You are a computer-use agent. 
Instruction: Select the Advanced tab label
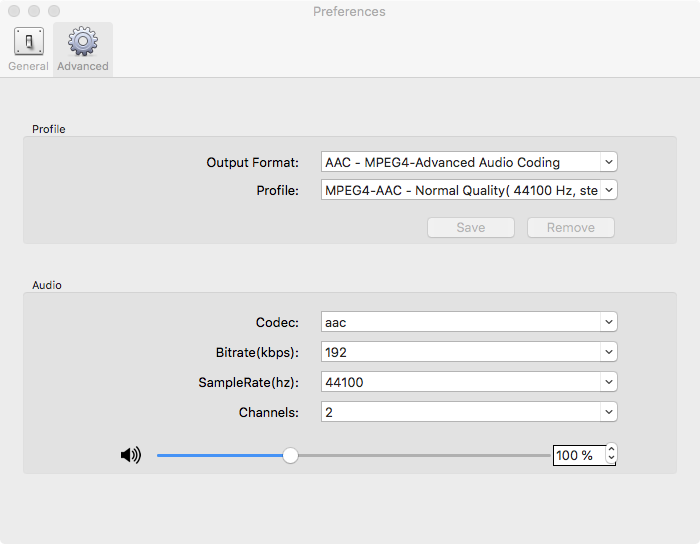pos(82,66)
